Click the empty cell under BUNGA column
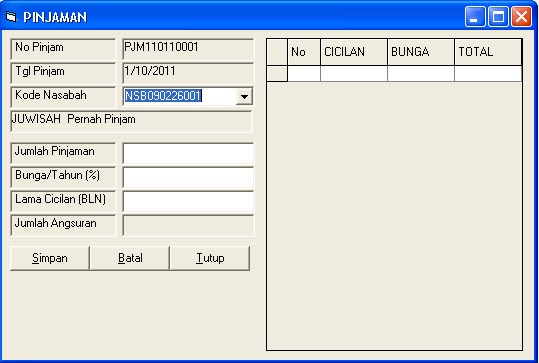Screen dimensions: 539x363 (x=421, y=74)
